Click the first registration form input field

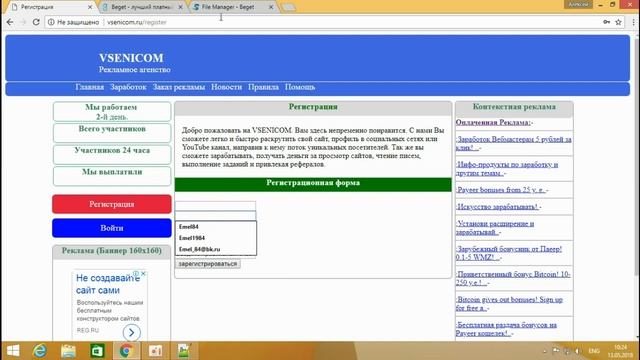tap(216, 206)
